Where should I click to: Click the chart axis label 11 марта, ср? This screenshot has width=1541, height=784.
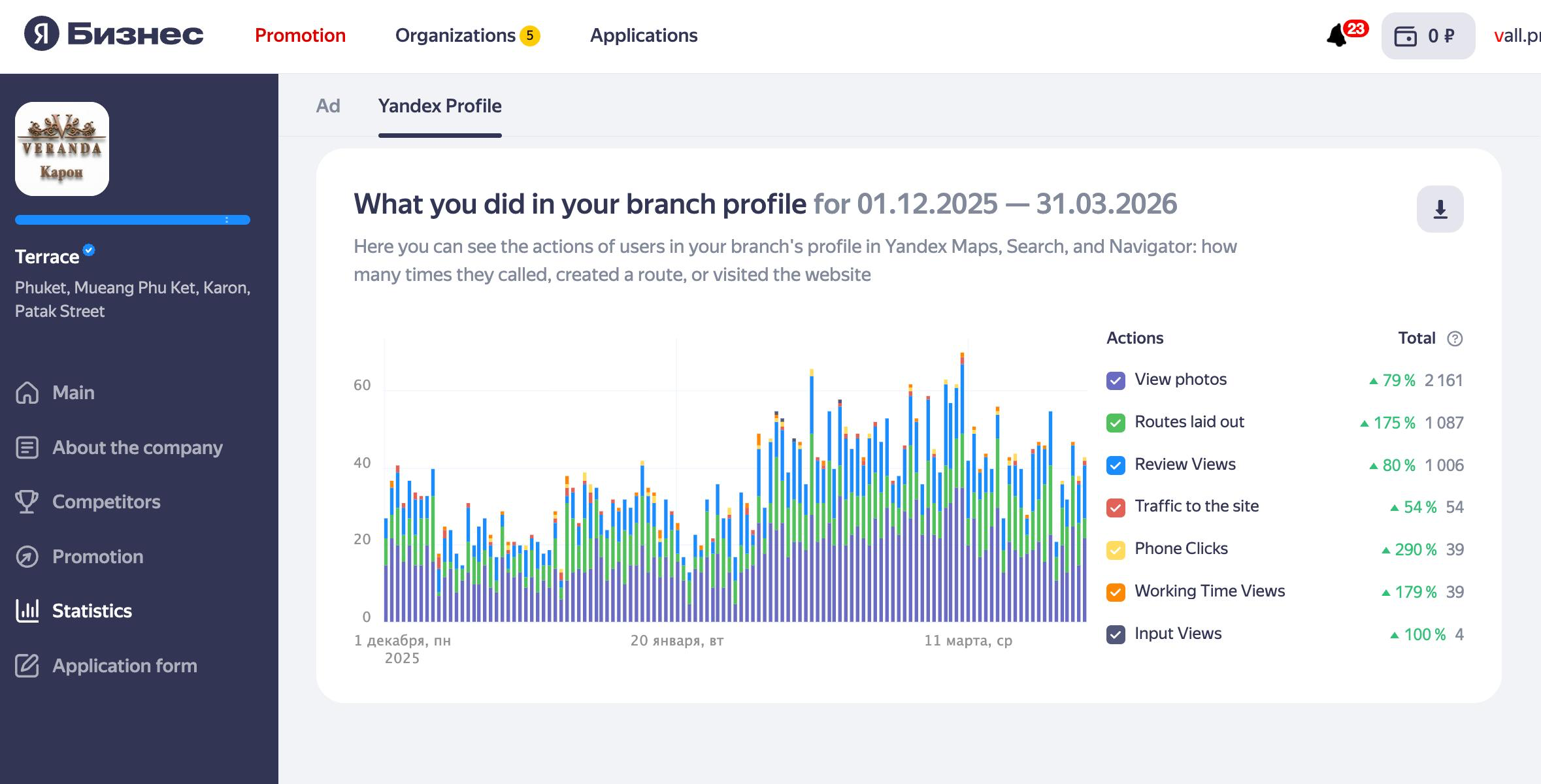point(968,641)
